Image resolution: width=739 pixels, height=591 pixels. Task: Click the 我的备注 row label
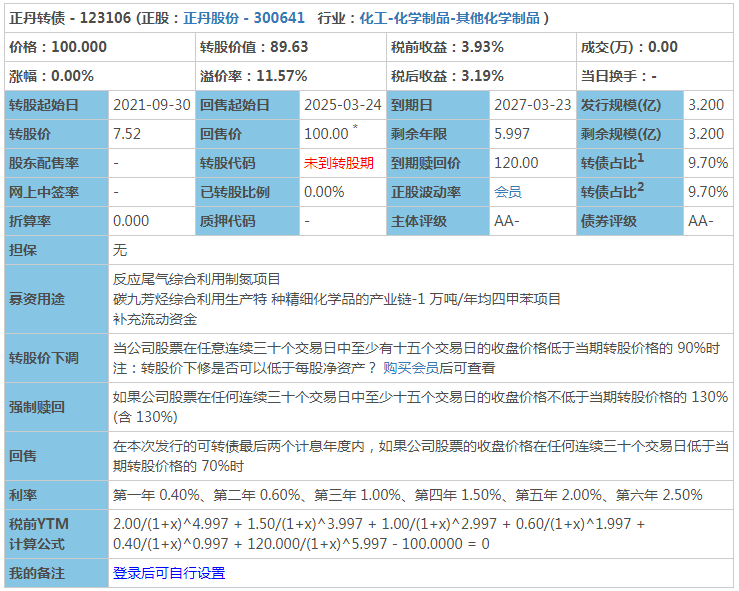[x=57, y=573]
